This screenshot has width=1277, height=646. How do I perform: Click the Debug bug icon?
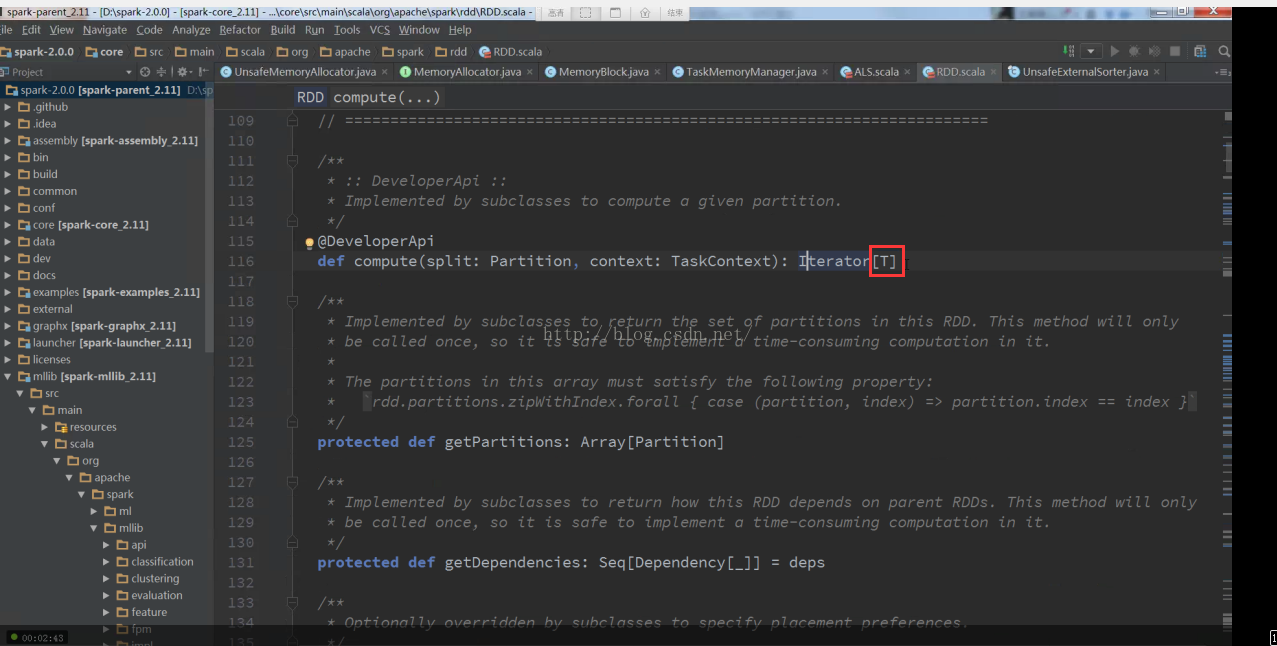click(1134, 51)
